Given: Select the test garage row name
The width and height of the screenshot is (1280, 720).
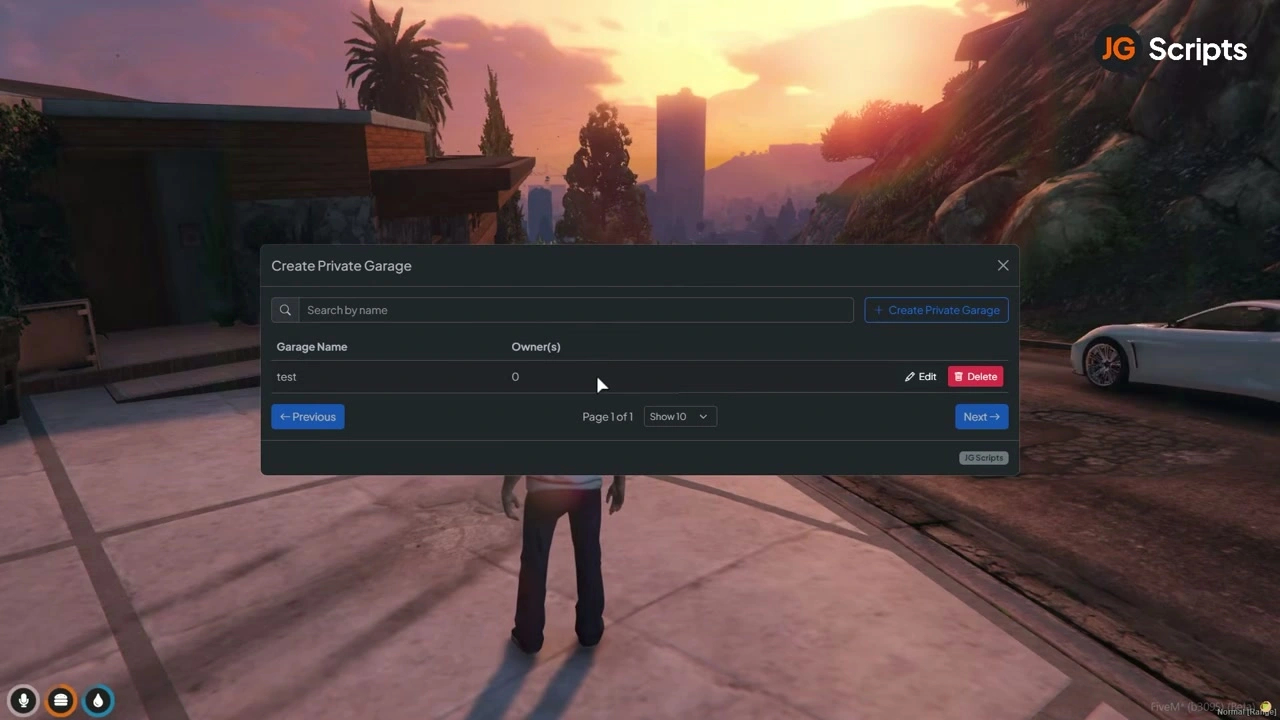Looking at the screenshot, I should [287, 377].
